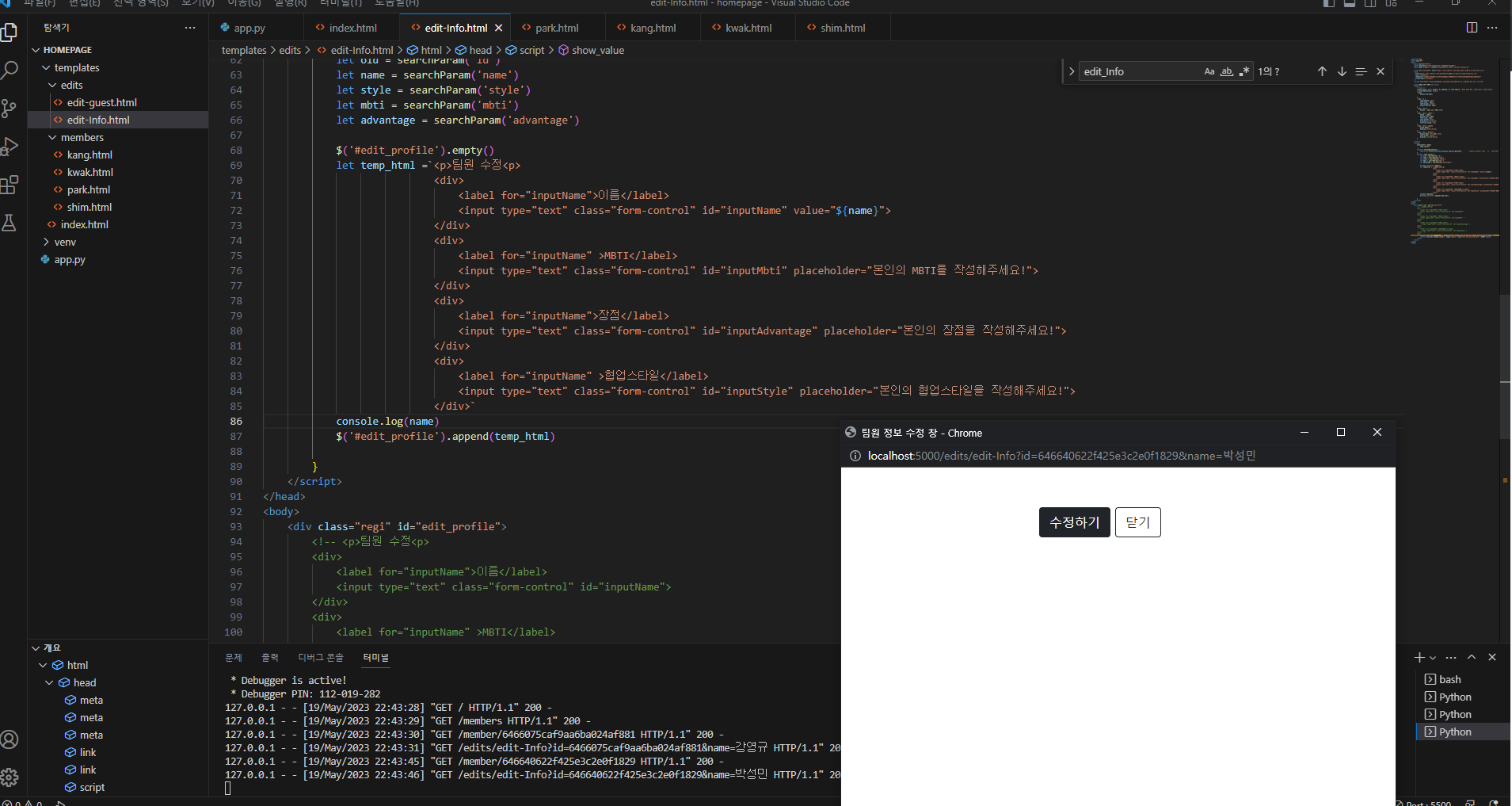Select the script node in outline
1512x806 pixels.
point(92,787)
